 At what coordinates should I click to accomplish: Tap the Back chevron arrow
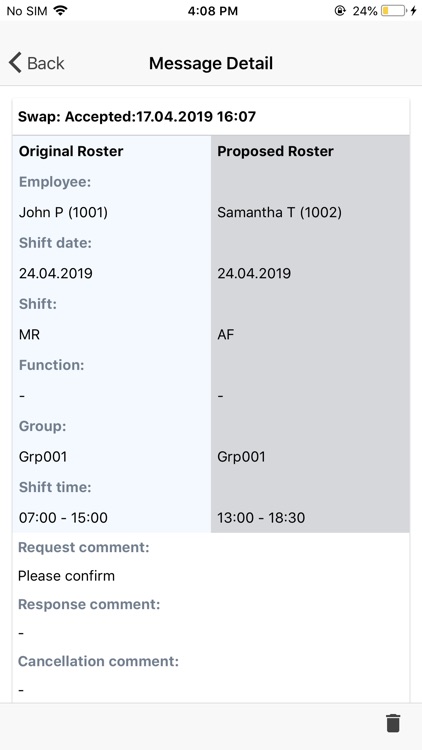pyautogui.click(x=15, y=63)
